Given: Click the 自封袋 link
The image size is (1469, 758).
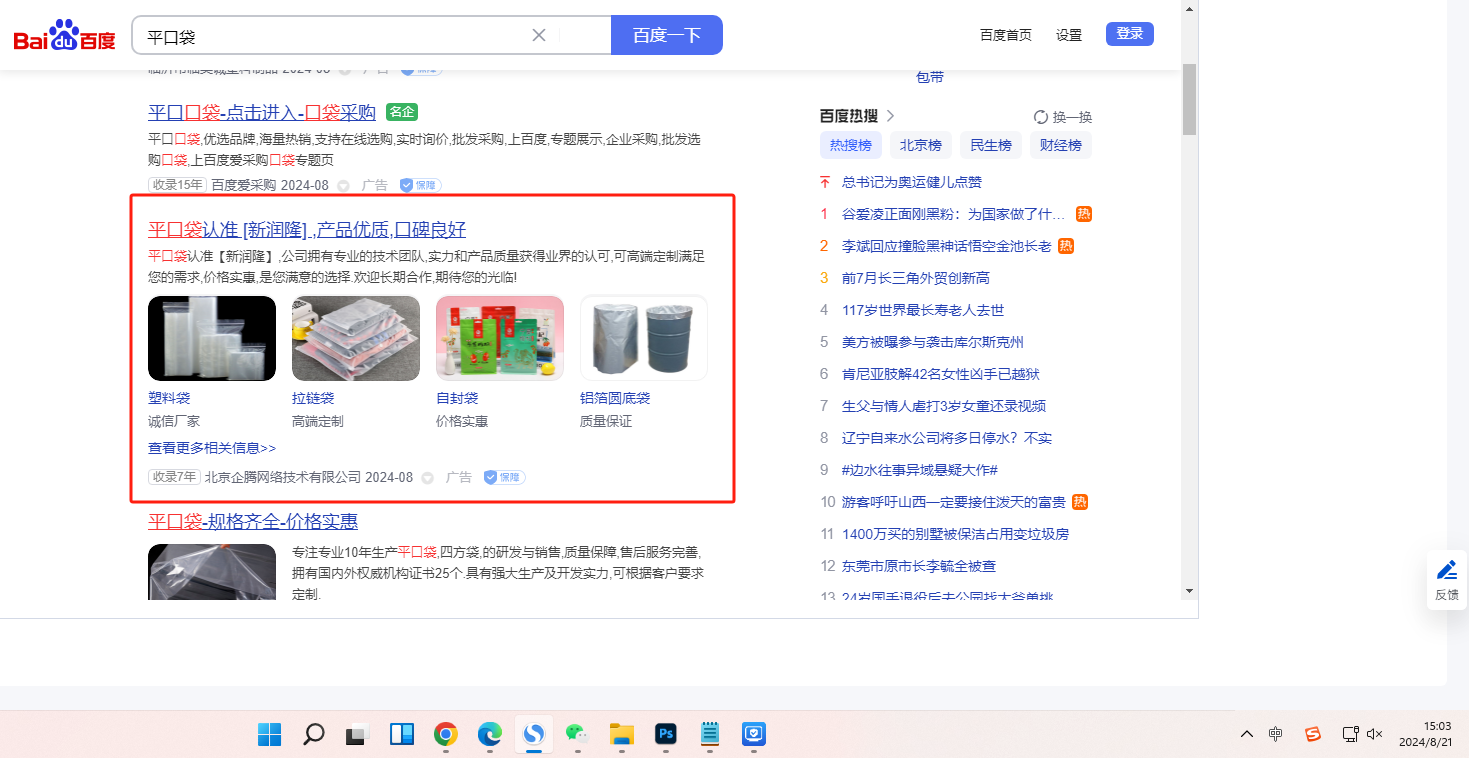Looking at the screenshot, I should [457, 398].
